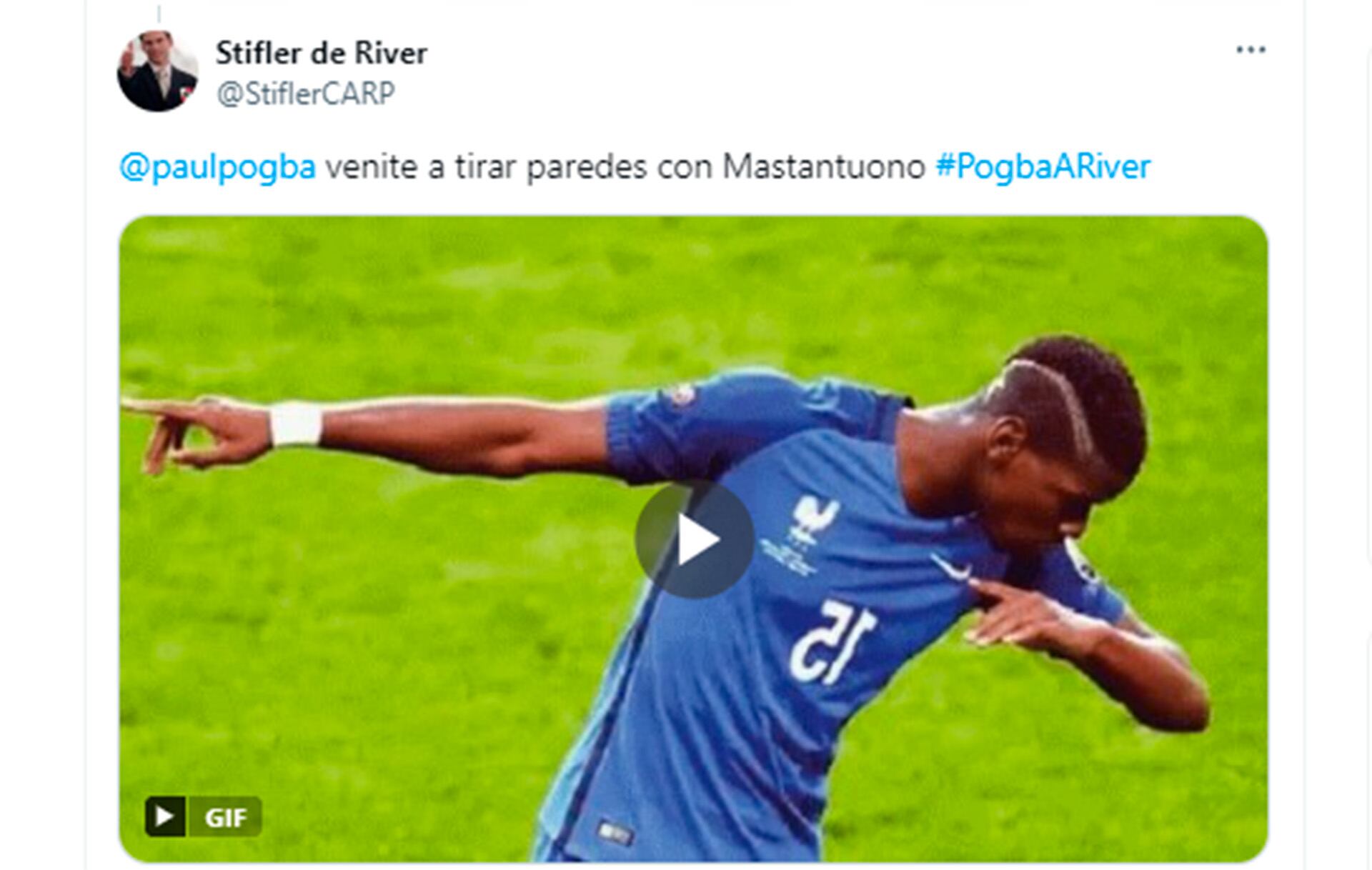
Task: Click the word Mastantuono in the tweet text
Action: 824,167
